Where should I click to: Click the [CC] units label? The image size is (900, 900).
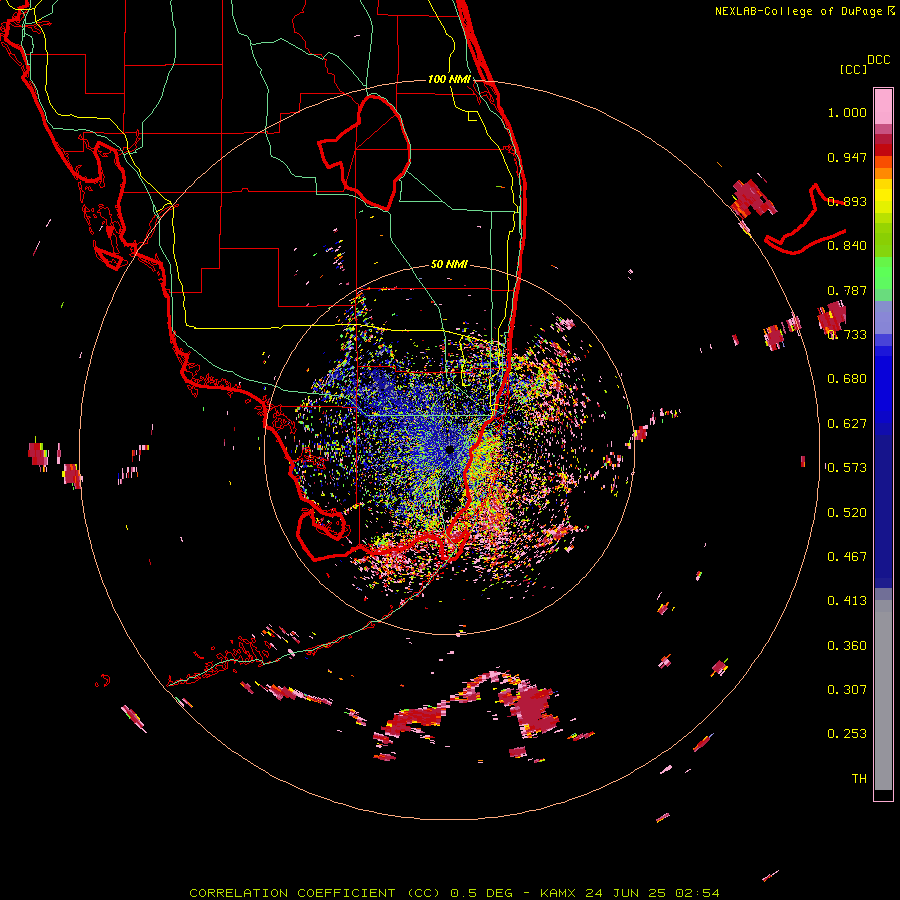(853, 69)
